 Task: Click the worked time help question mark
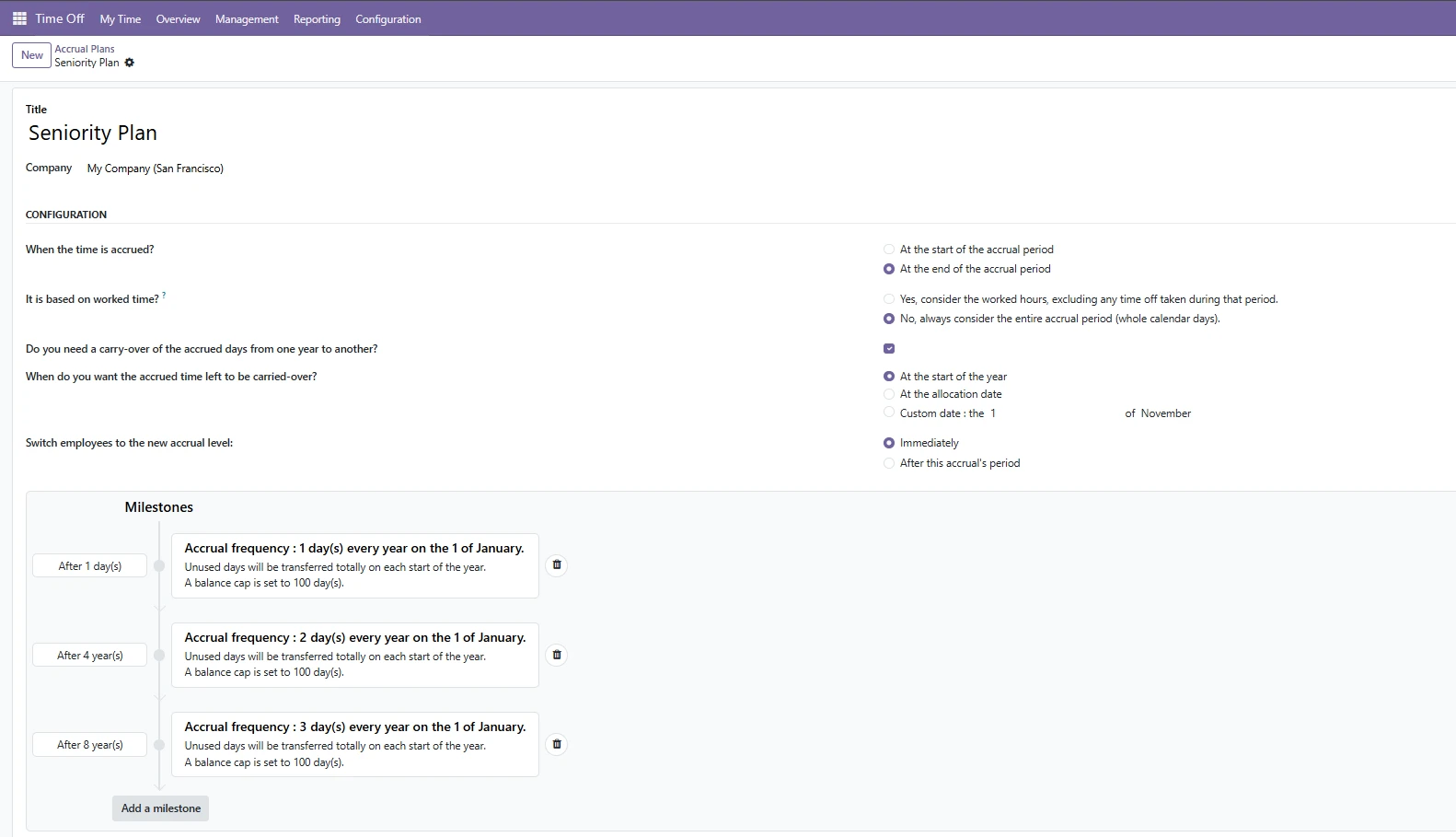point(164,296)
